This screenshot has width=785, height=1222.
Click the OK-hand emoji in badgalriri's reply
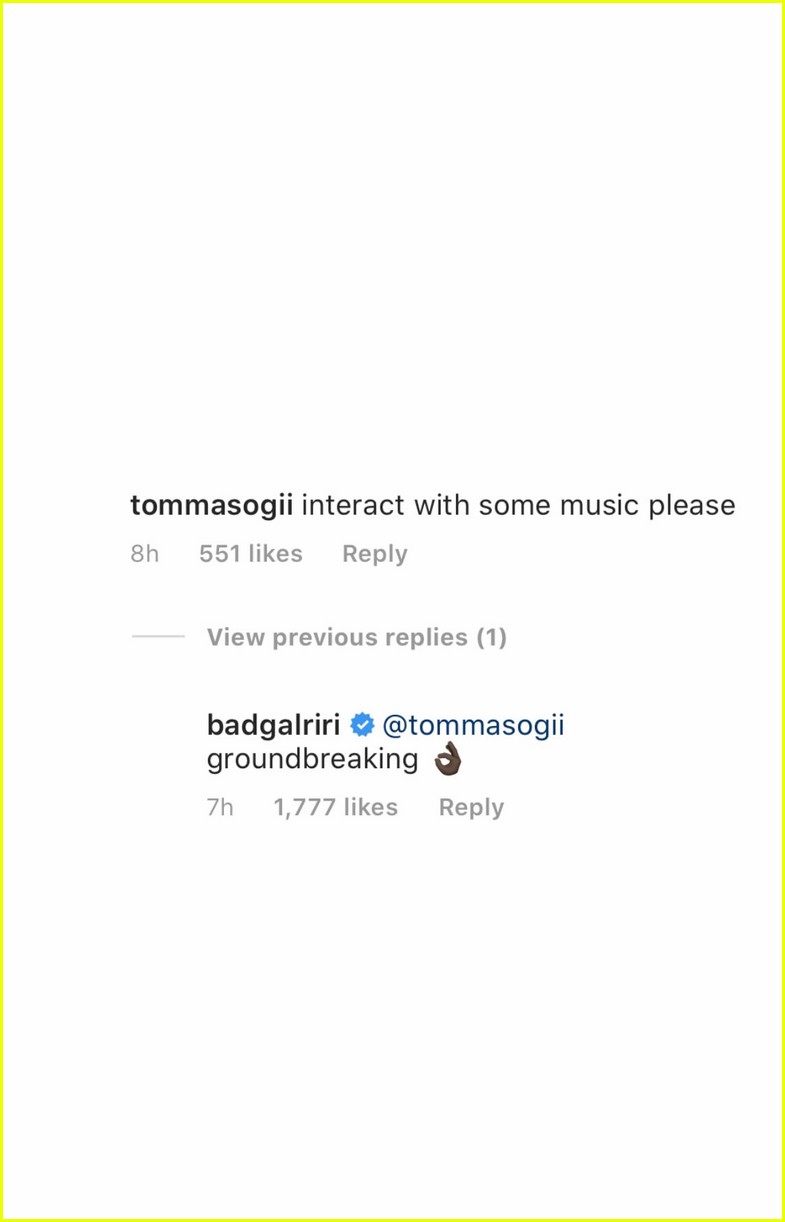(x=450, y=759)
